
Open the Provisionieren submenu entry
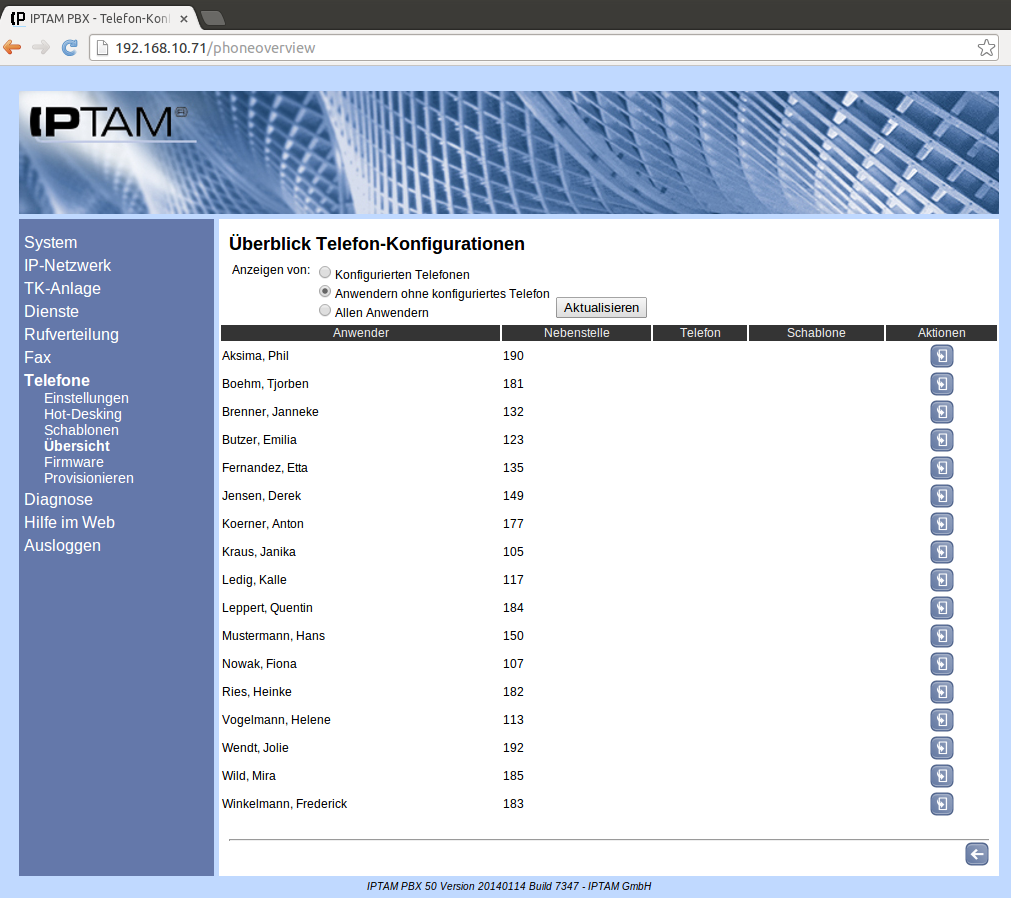pos(89,478)
